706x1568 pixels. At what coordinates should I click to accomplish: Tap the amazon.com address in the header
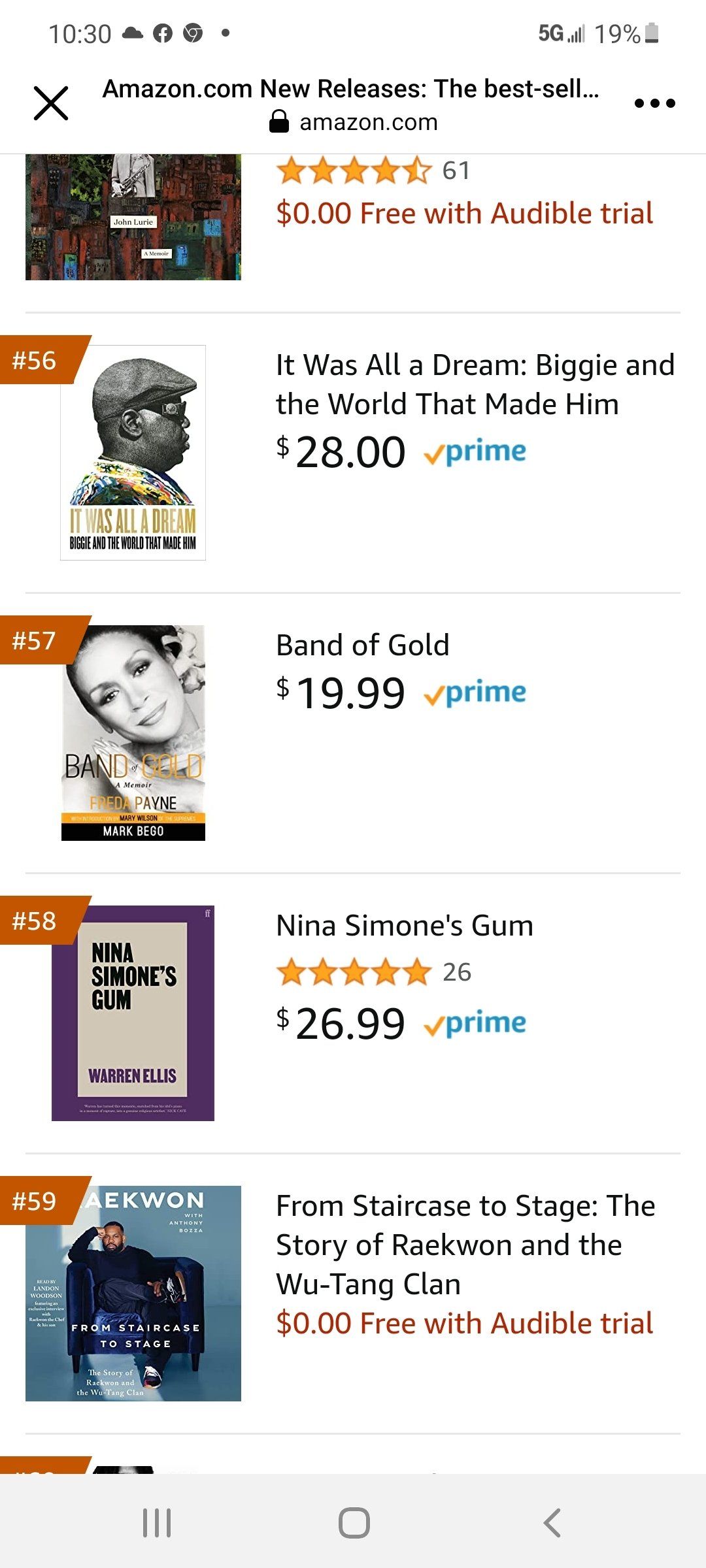click(x=369, y=122)
